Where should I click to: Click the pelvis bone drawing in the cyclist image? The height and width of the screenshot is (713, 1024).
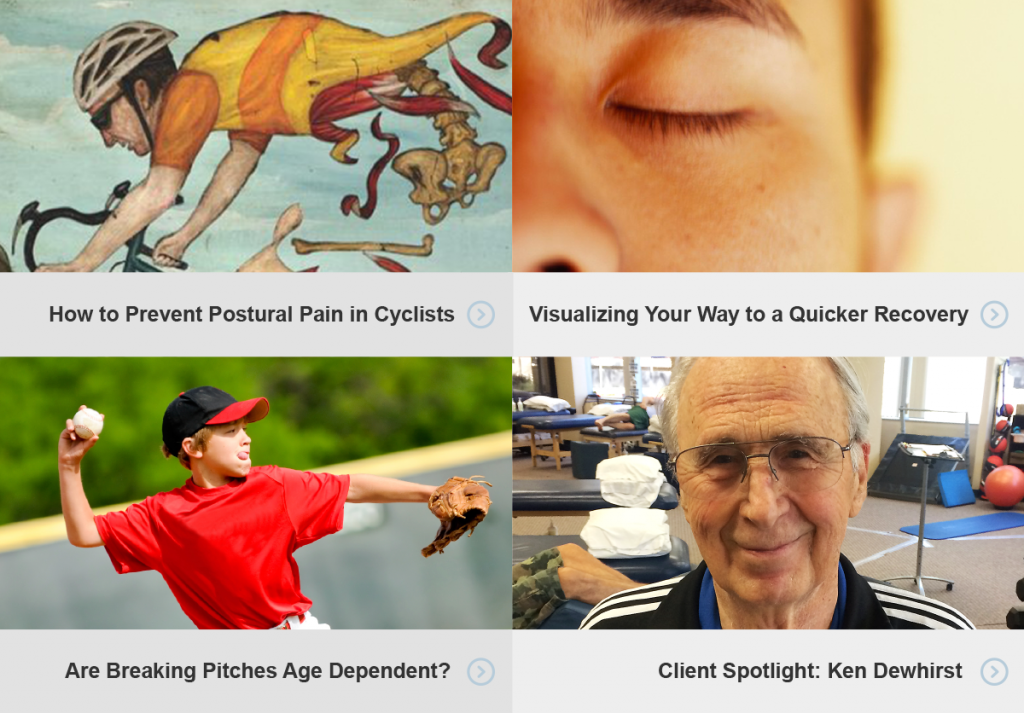(451, 176)
